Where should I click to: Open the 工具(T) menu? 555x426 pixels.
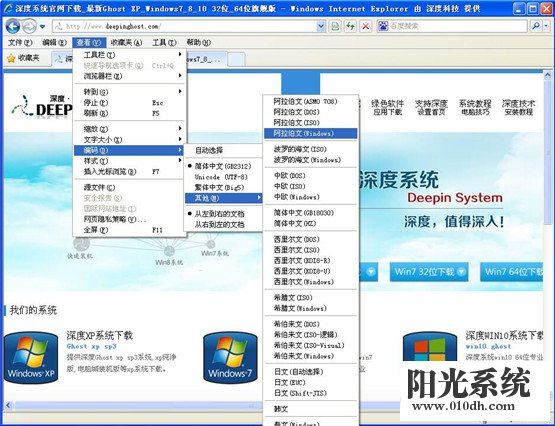[x=164, y=42]
